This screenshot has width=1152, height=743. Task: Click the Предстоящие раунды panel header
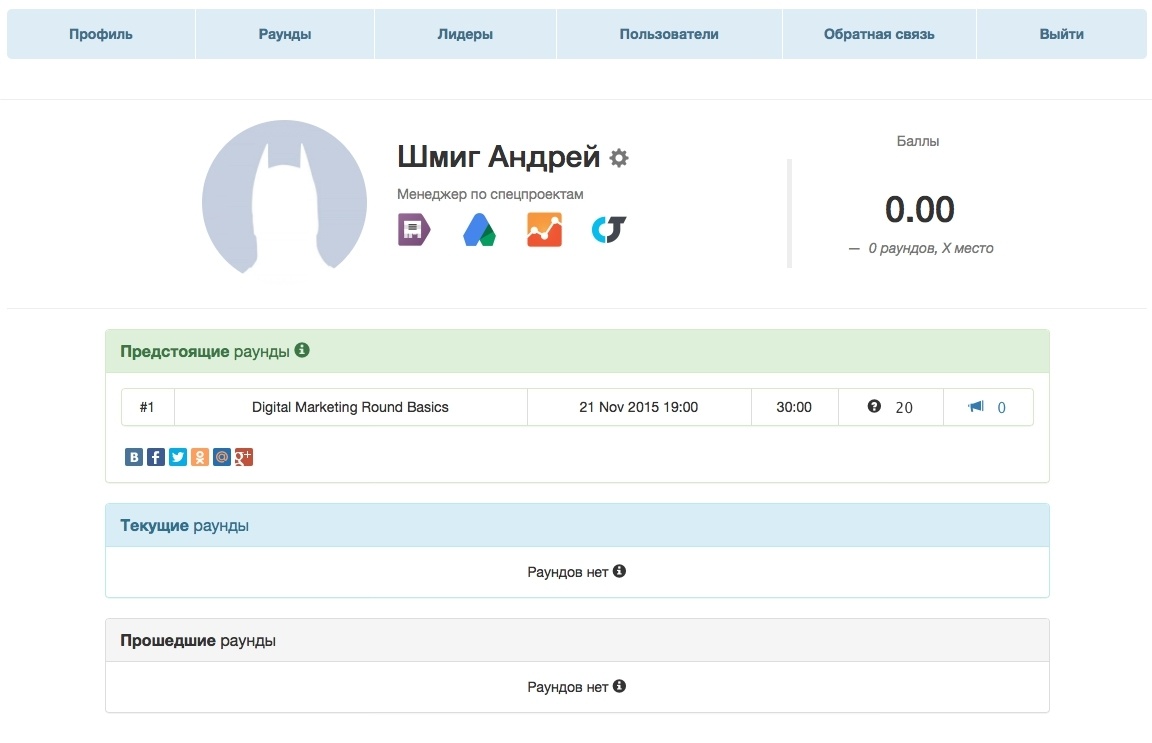coord(577,351)
